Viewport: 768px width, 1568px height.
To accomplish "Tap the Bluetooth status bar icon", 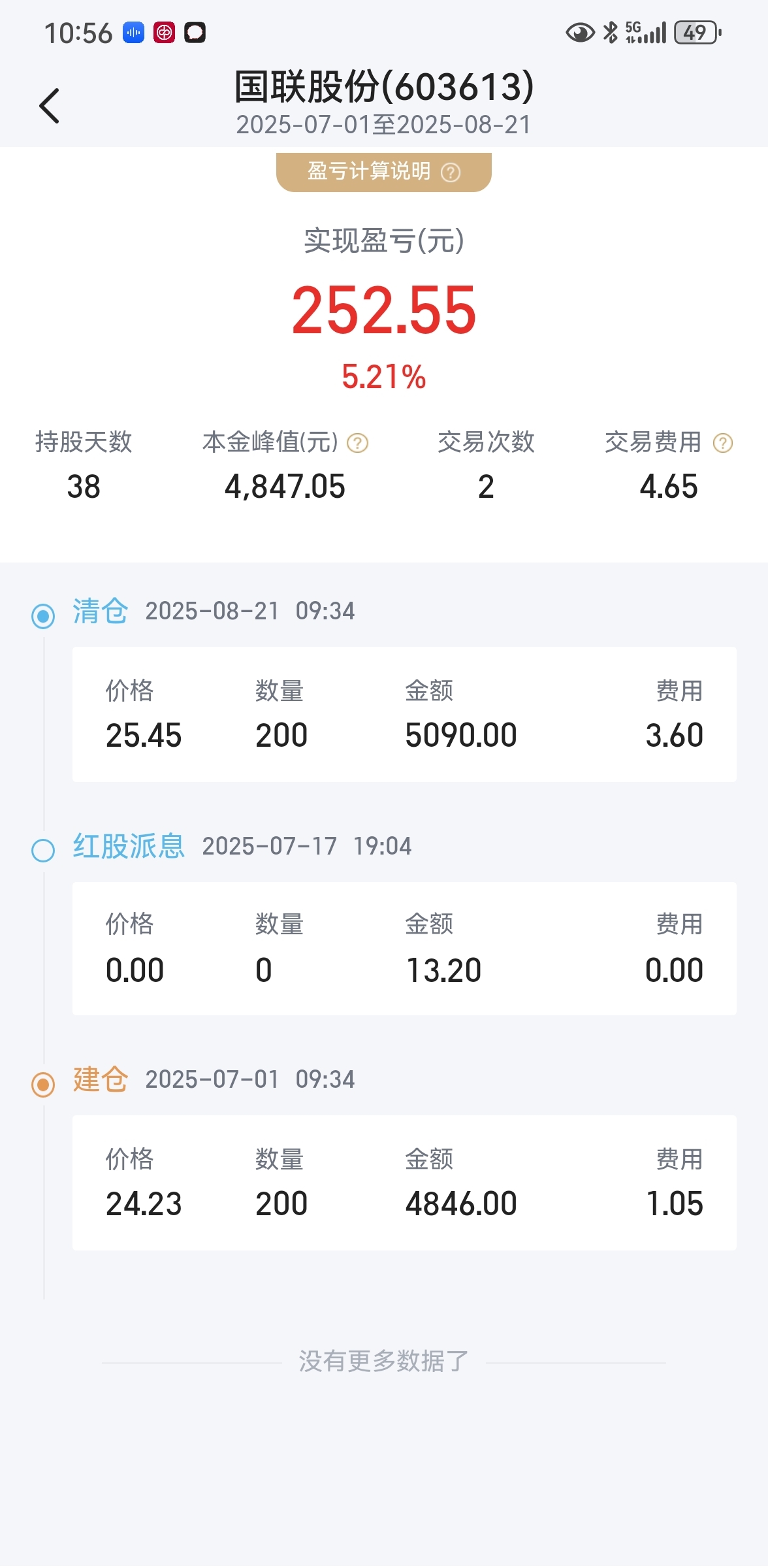I will (611, 32).
